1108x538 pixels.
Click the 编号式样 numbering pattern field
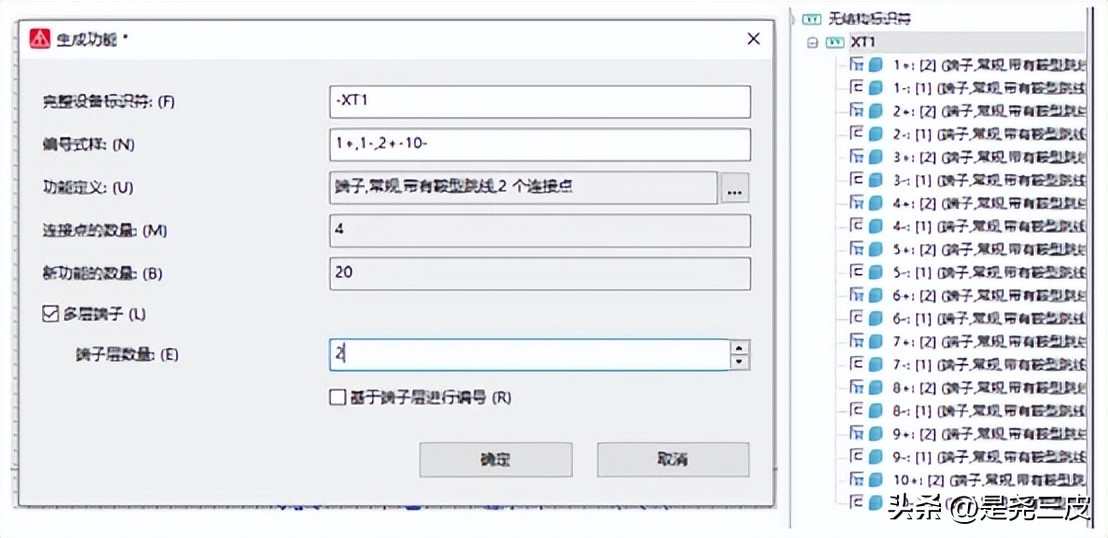539,144
